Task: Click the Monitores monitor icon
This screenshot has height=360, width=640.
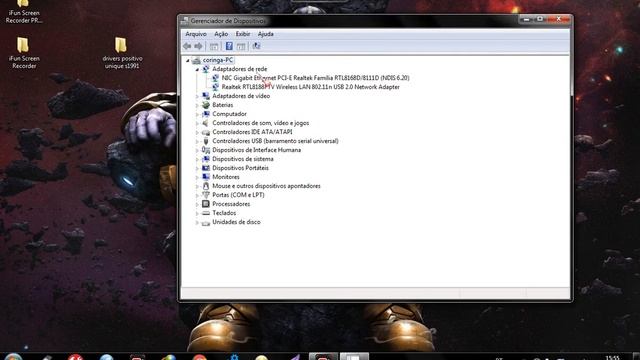Action: coord(206,177)
